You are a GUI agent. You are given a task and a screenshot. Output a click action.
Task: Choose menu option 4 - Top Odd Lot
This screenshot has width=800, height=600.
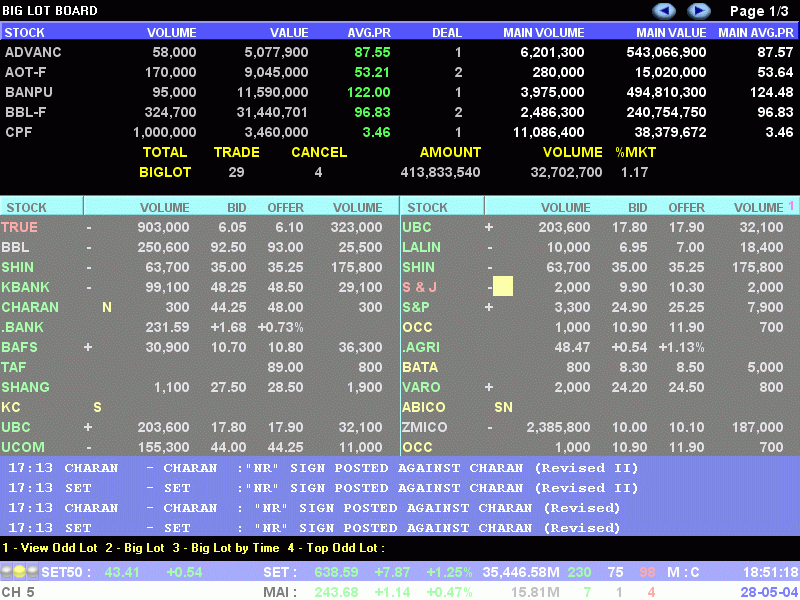coord(336,548)
